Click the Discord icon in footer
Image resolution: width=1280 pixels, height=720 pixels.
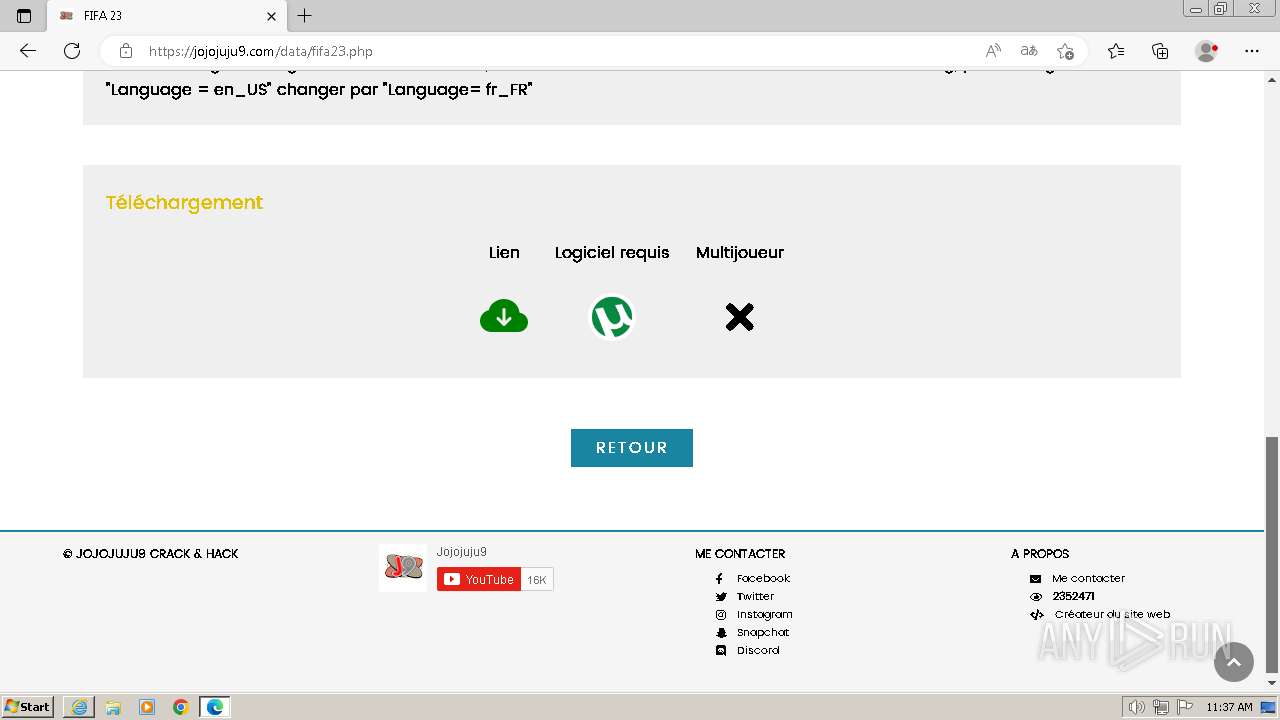tap(720, 651)
